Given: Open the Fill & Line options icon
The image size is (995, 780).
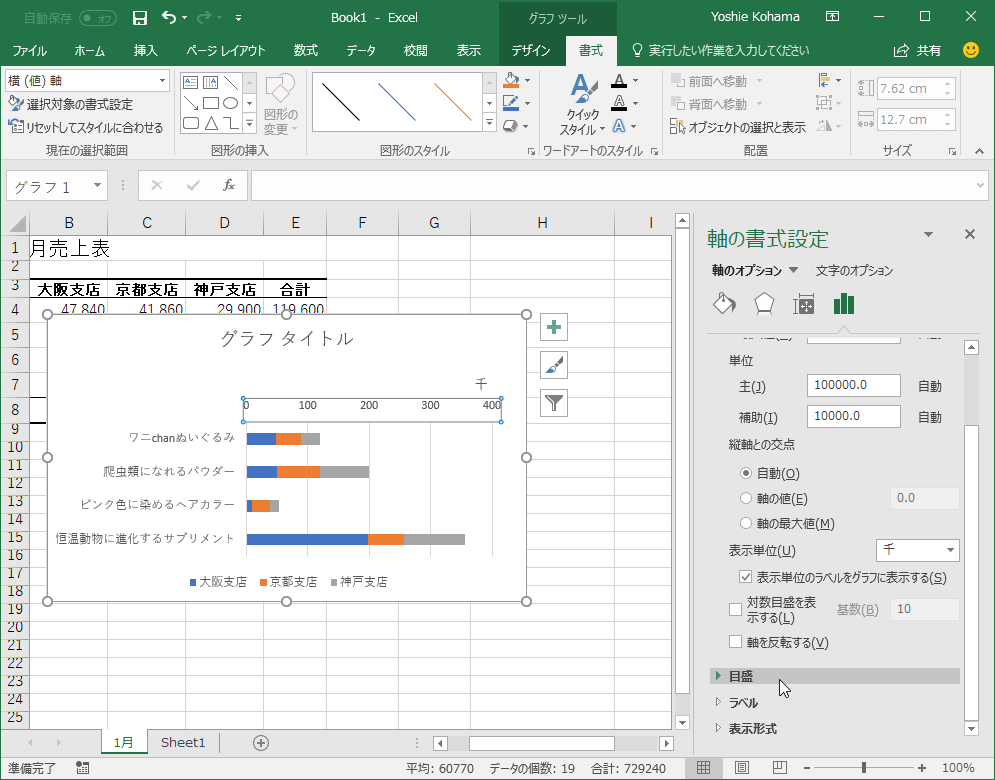Looking at the screenshot, I should click(x=724, y=304).
